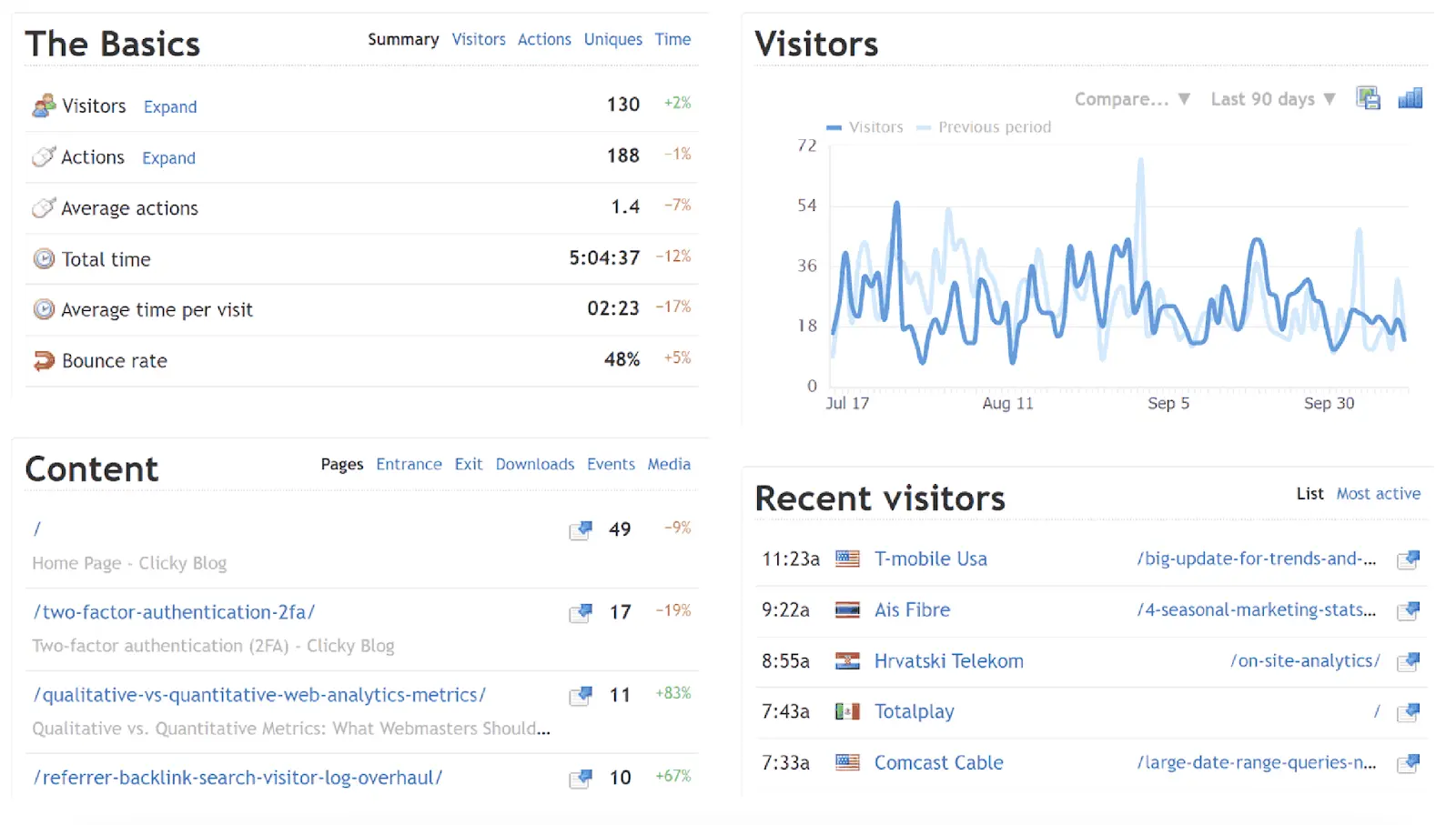Open the Most active visitors list
The width and height of the screenshot is (1456, 825).
pyautogui.click(x=1378, y=494)
